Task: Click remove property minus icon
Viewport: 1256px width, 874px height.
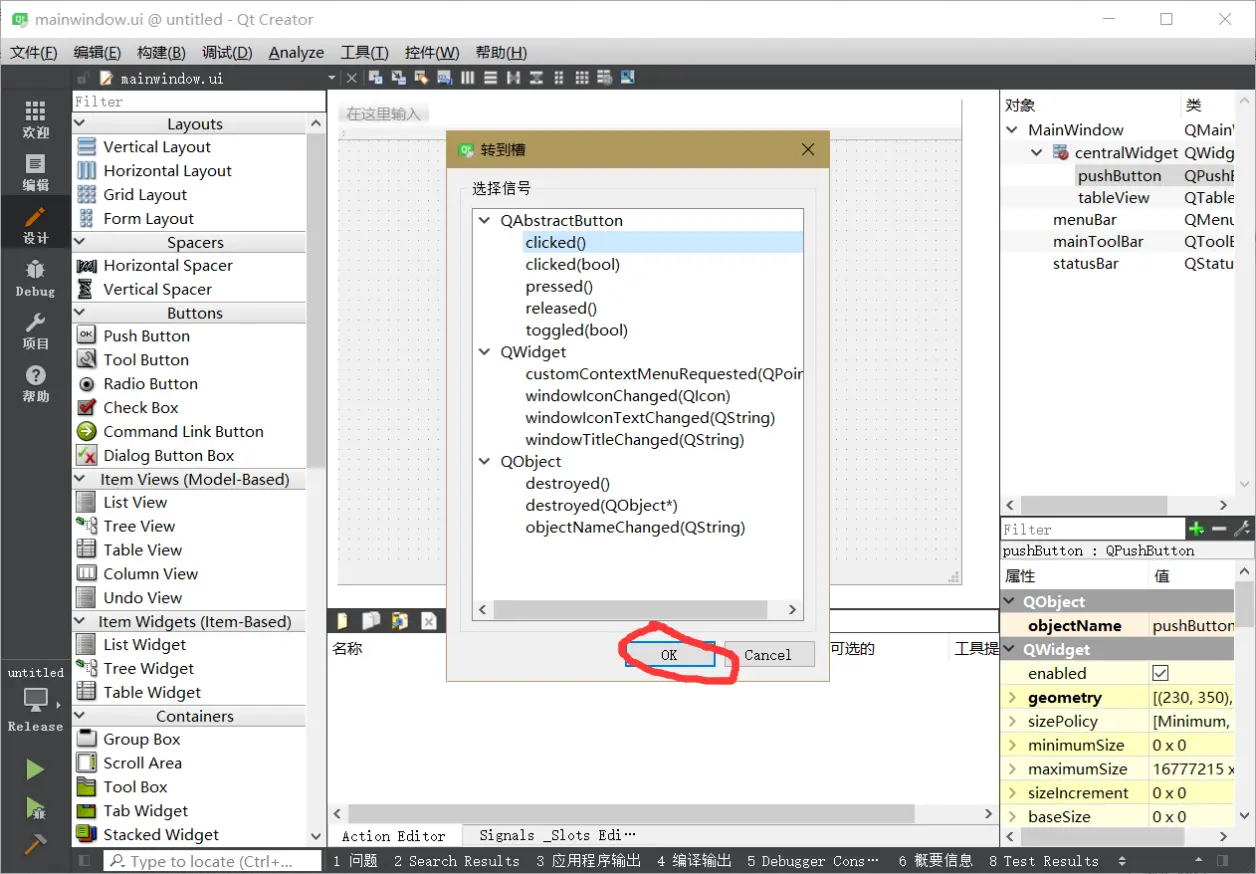Action: (x=1219, y=529)
